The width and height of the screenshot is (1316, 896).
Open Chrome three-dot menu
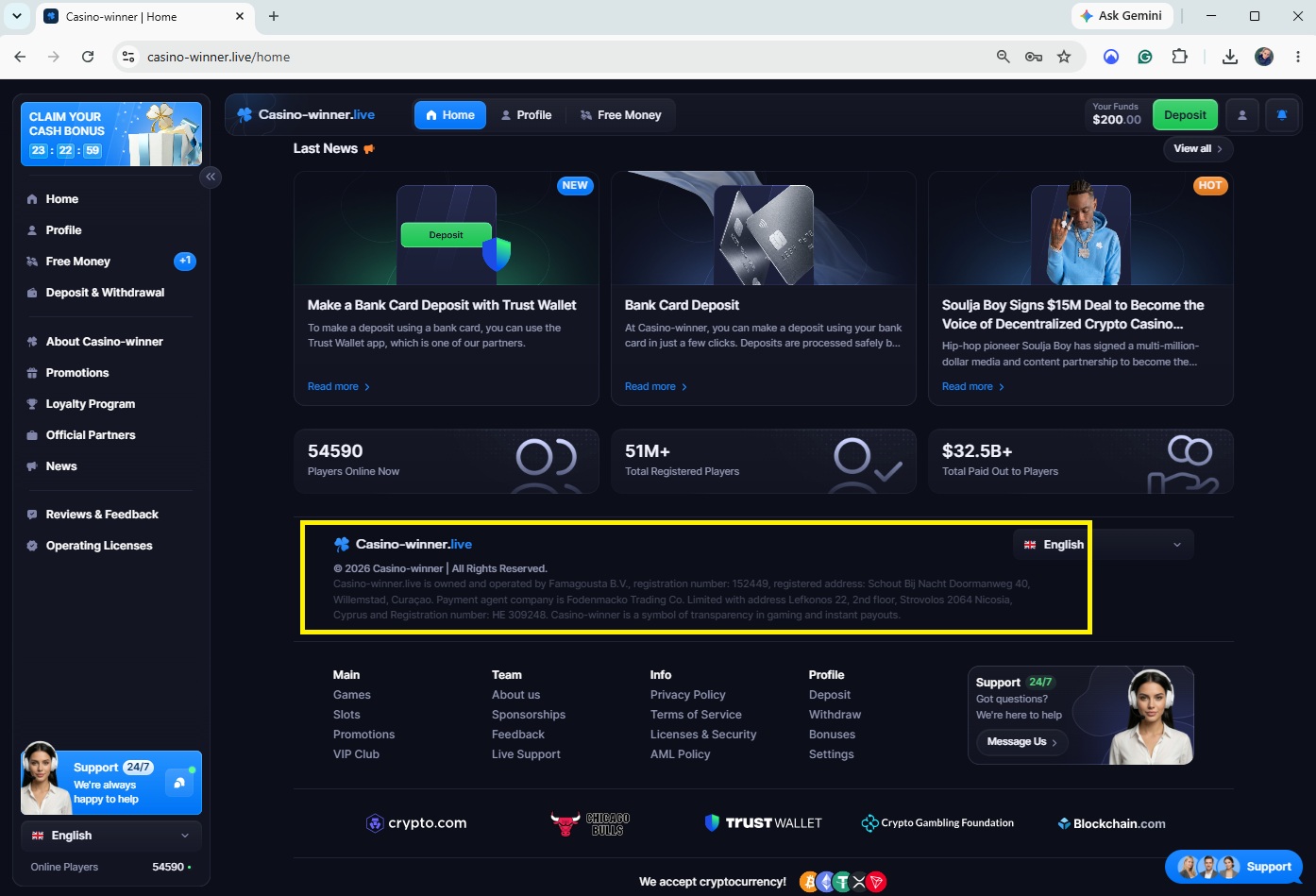click(1298, 57)
